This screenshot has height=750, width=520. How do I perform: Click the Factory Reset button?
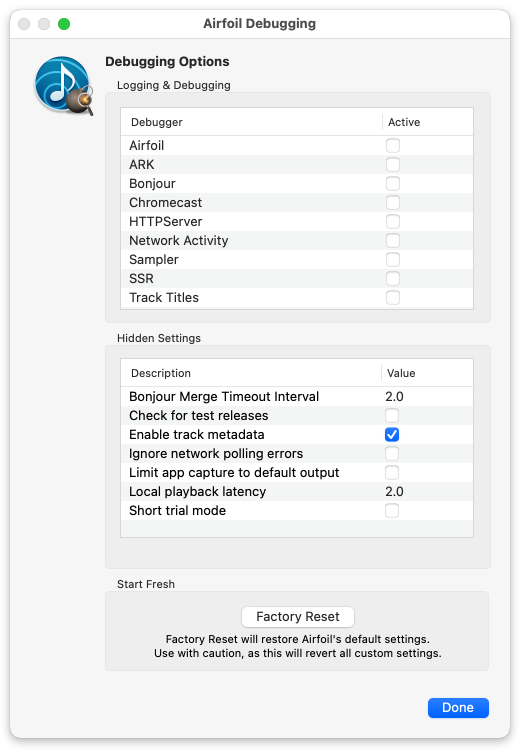[298, 617]
